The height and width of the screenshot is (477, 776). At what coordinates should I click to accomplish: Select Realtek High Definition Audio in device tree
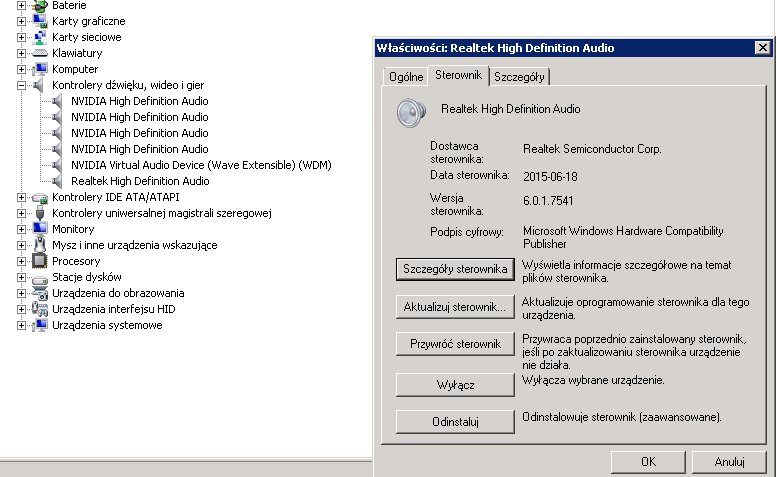[140, 181]
